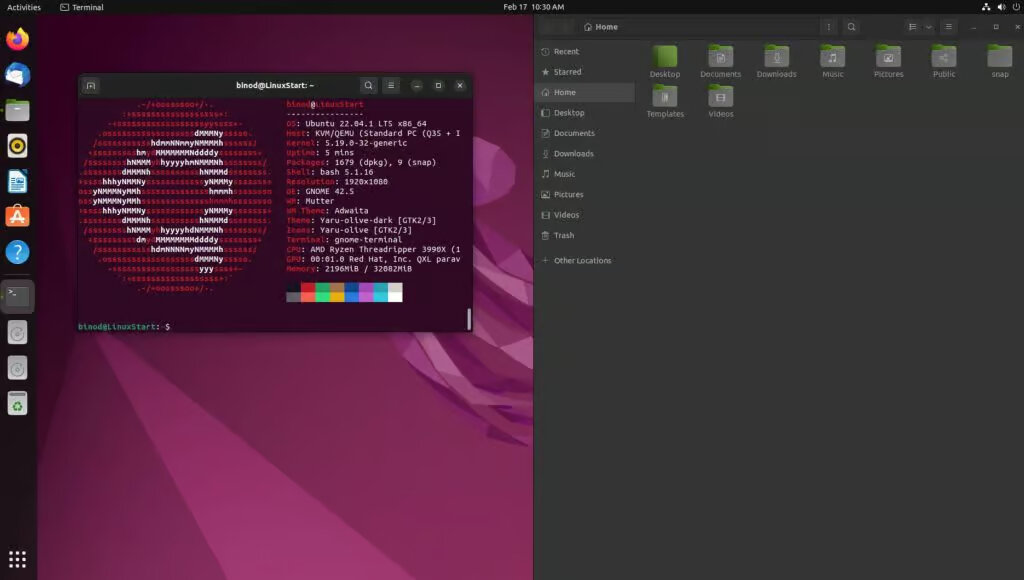Click Activities in the top bar
The width and height of the screenshot is (1024, 580).
tap(24, 7)
